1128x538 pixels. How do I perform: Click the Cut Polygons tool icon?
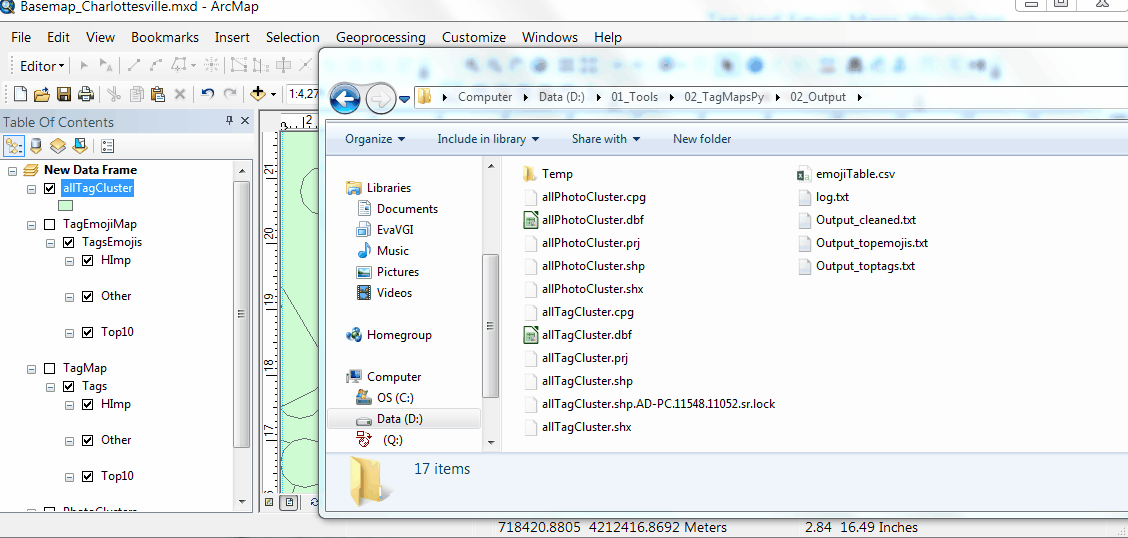284,65
